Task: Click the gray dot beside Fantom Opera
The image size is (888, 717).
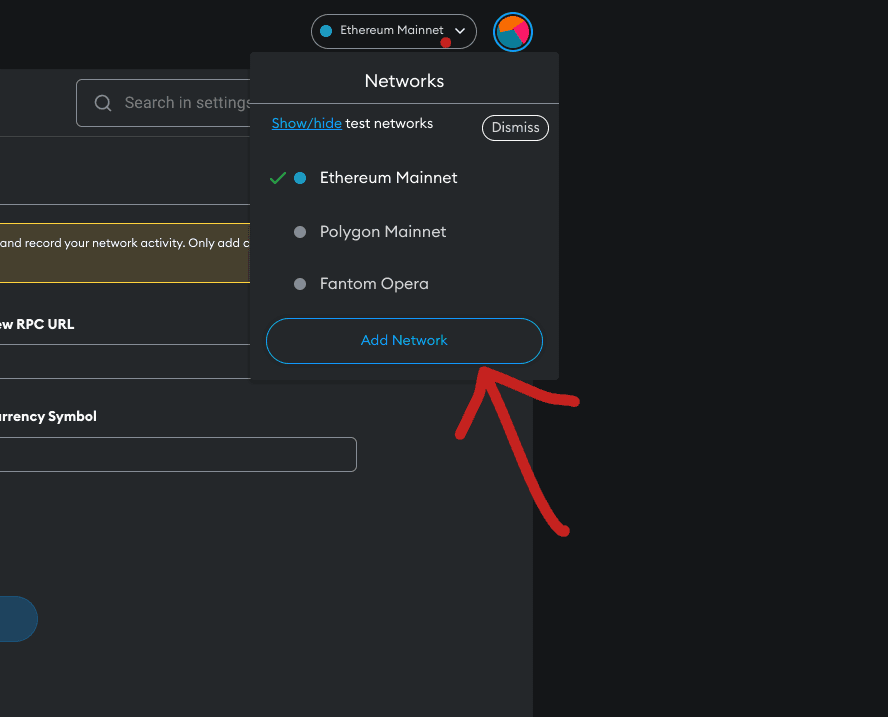Action: [300, 284]
